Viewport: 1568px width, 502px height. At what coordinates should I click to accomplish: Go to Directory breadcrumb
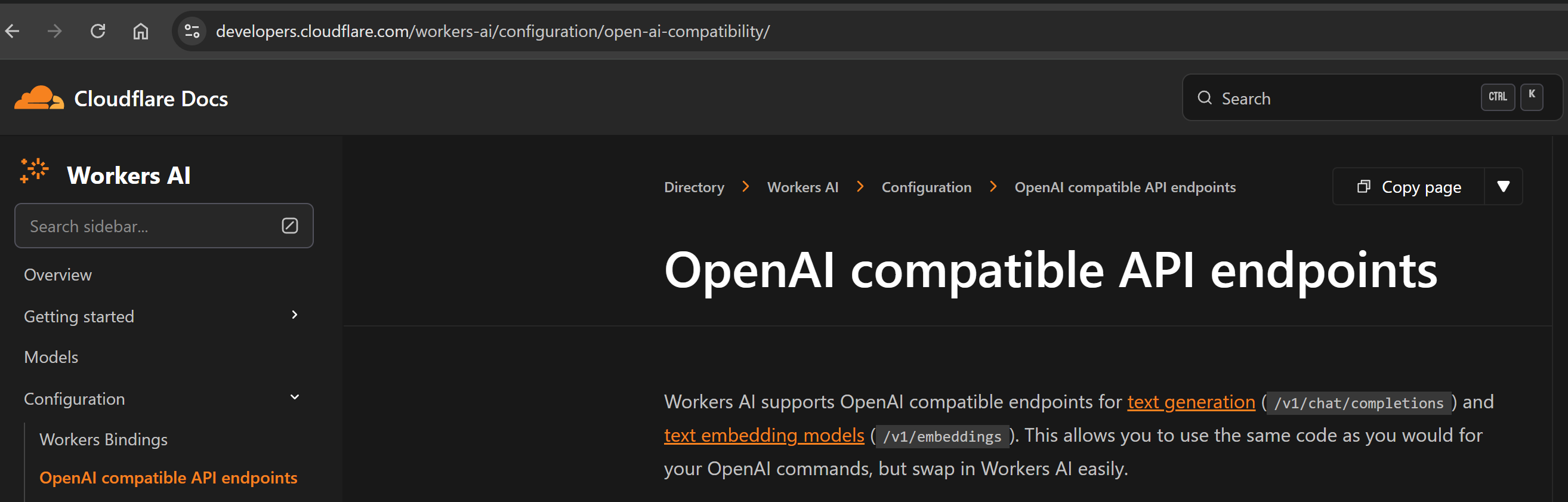[695, 187]
